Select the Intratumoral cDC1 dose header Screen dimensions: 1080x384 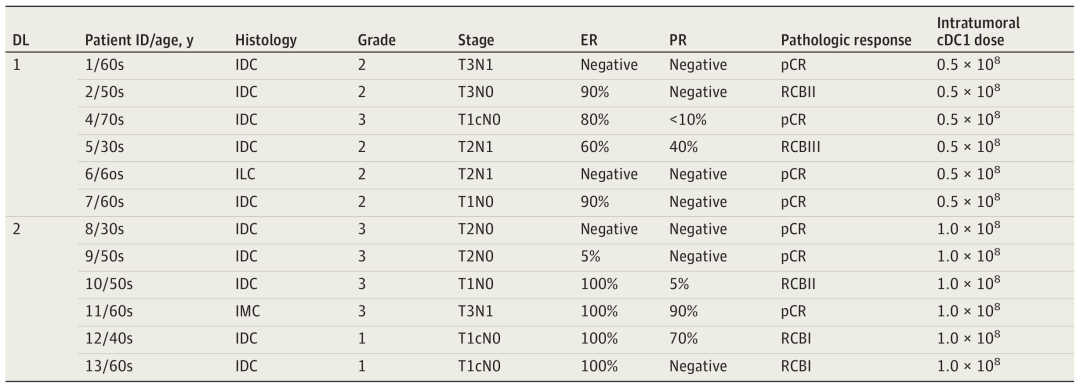978,32
